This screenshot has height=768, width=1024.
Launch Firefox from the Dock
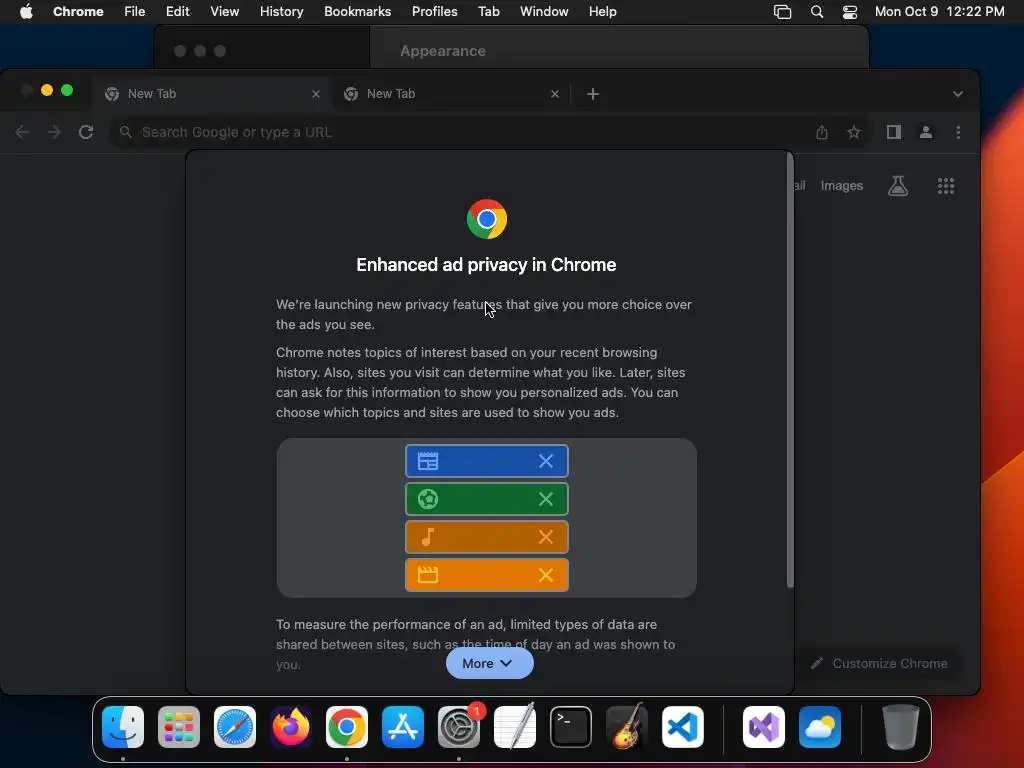tap(291, 727)
